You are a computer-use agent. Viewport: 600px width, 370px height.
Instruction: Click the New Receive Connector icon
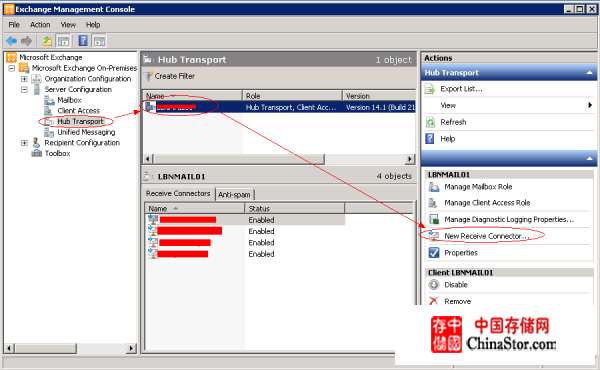tap(434, 236)
